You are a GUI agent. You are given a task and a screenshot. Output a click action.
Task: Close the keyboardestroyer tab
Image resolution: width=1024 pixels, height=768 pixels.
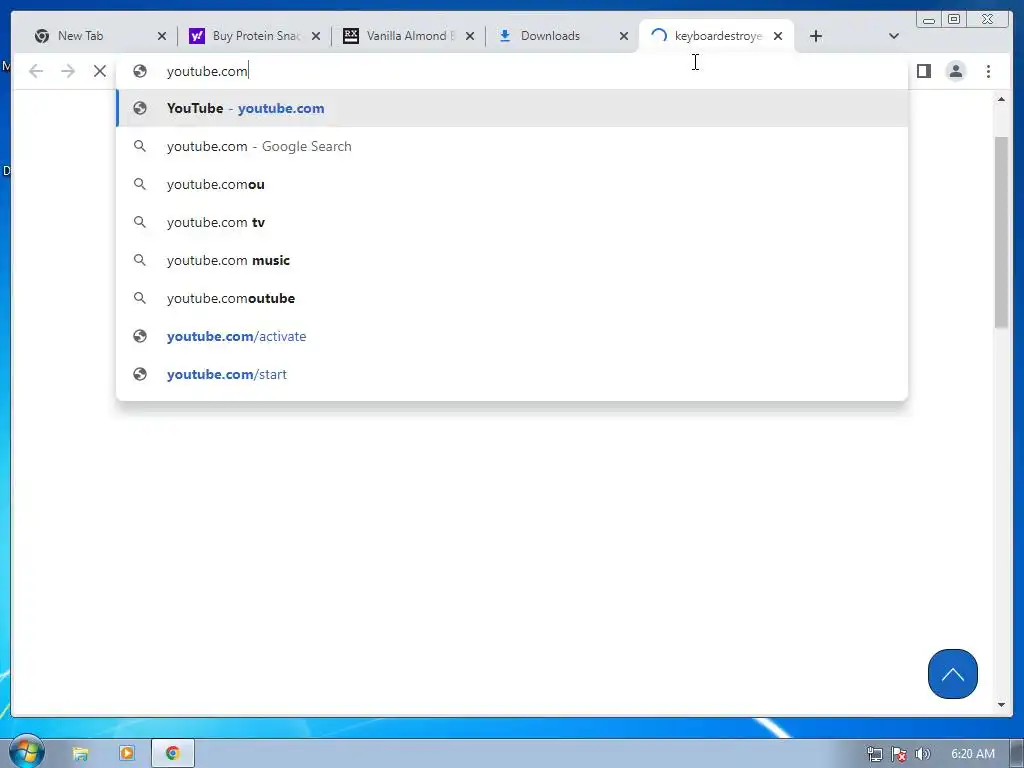[x=778, y=36]
